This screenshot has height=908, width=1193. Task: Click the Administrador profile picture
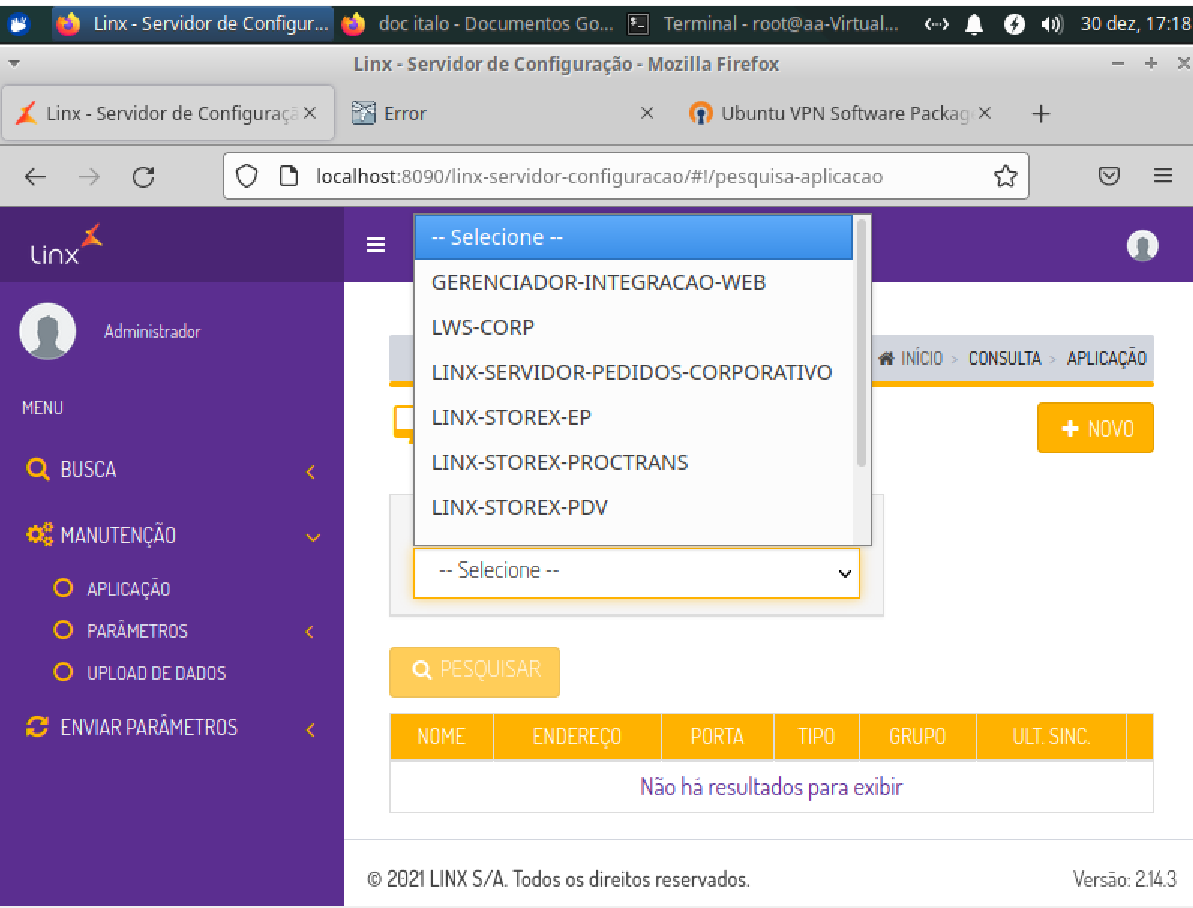point(47,331)
